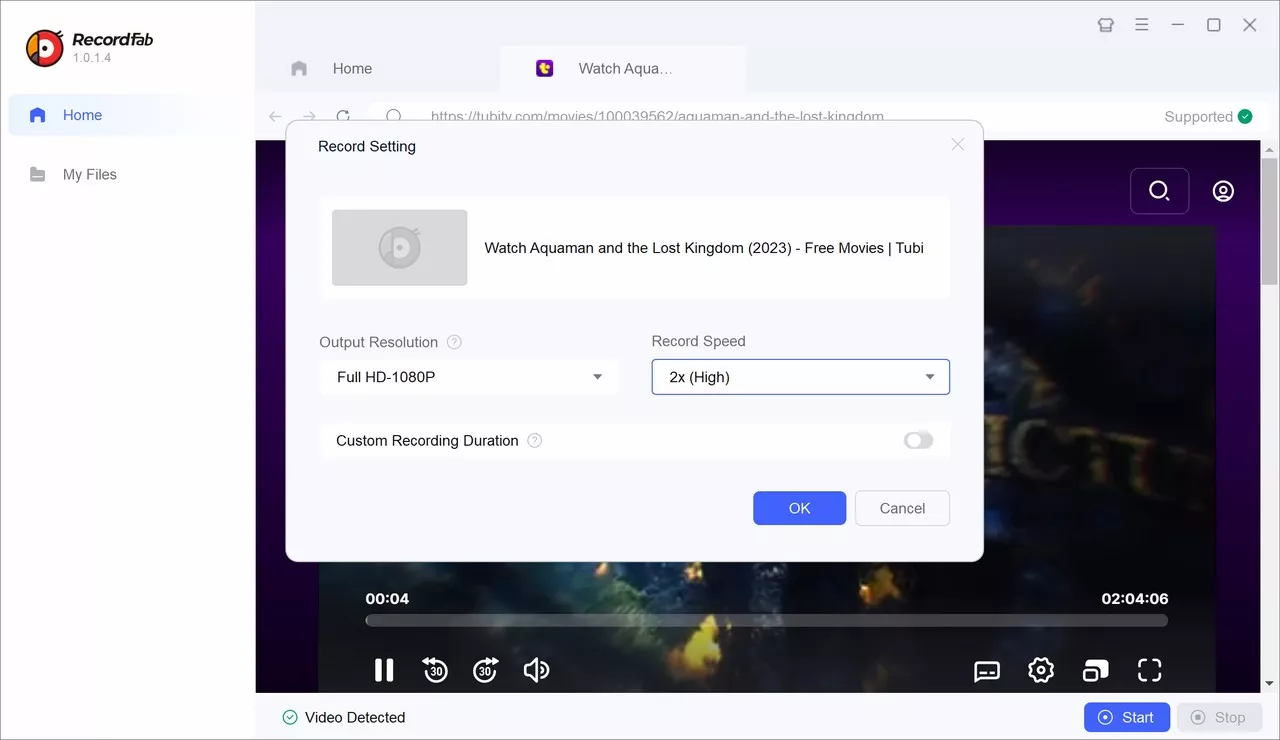Click the home icon tab
Image resolution: width=1280 pixels, height=740 pixels.
click(299, 69)
